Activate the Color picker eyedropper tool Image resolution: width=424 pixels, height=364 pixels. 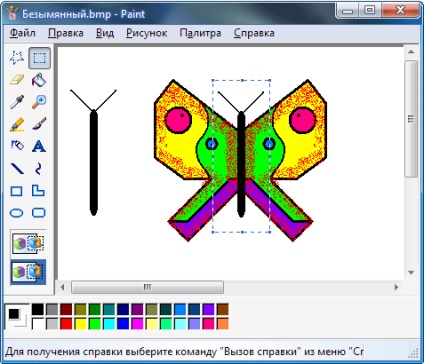point(17,102)
